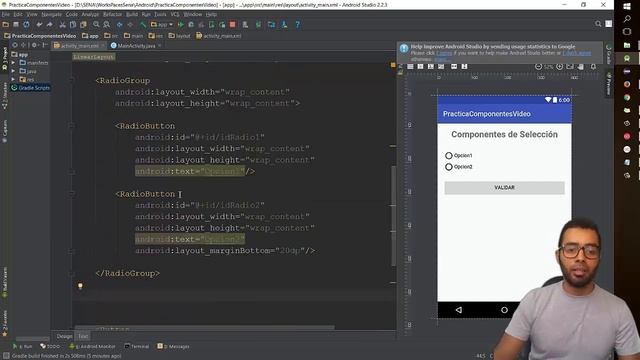Click the Cut scissors icon

[x=62, y=24]
